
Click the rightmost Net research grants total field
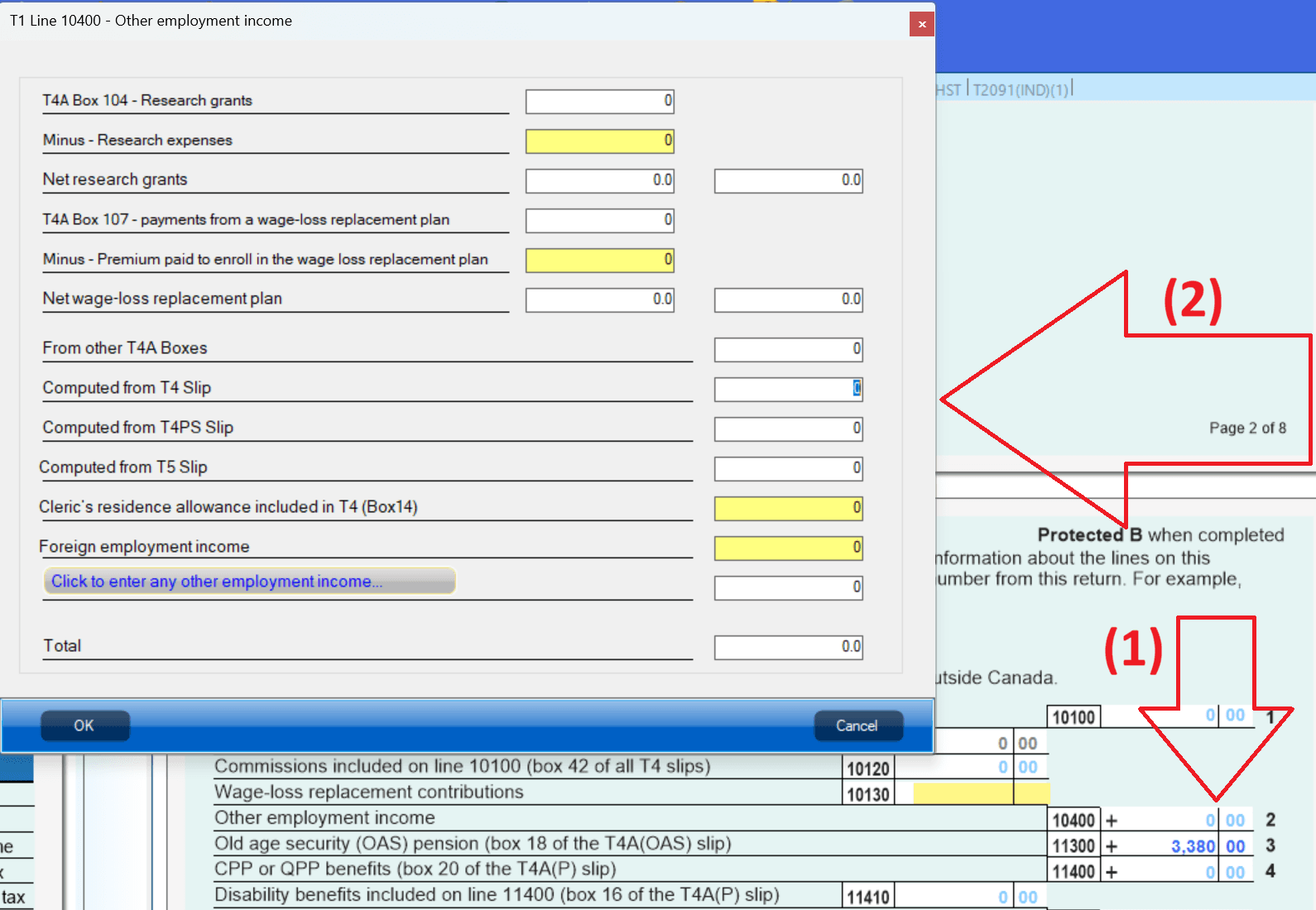click(x=789, y=180)
